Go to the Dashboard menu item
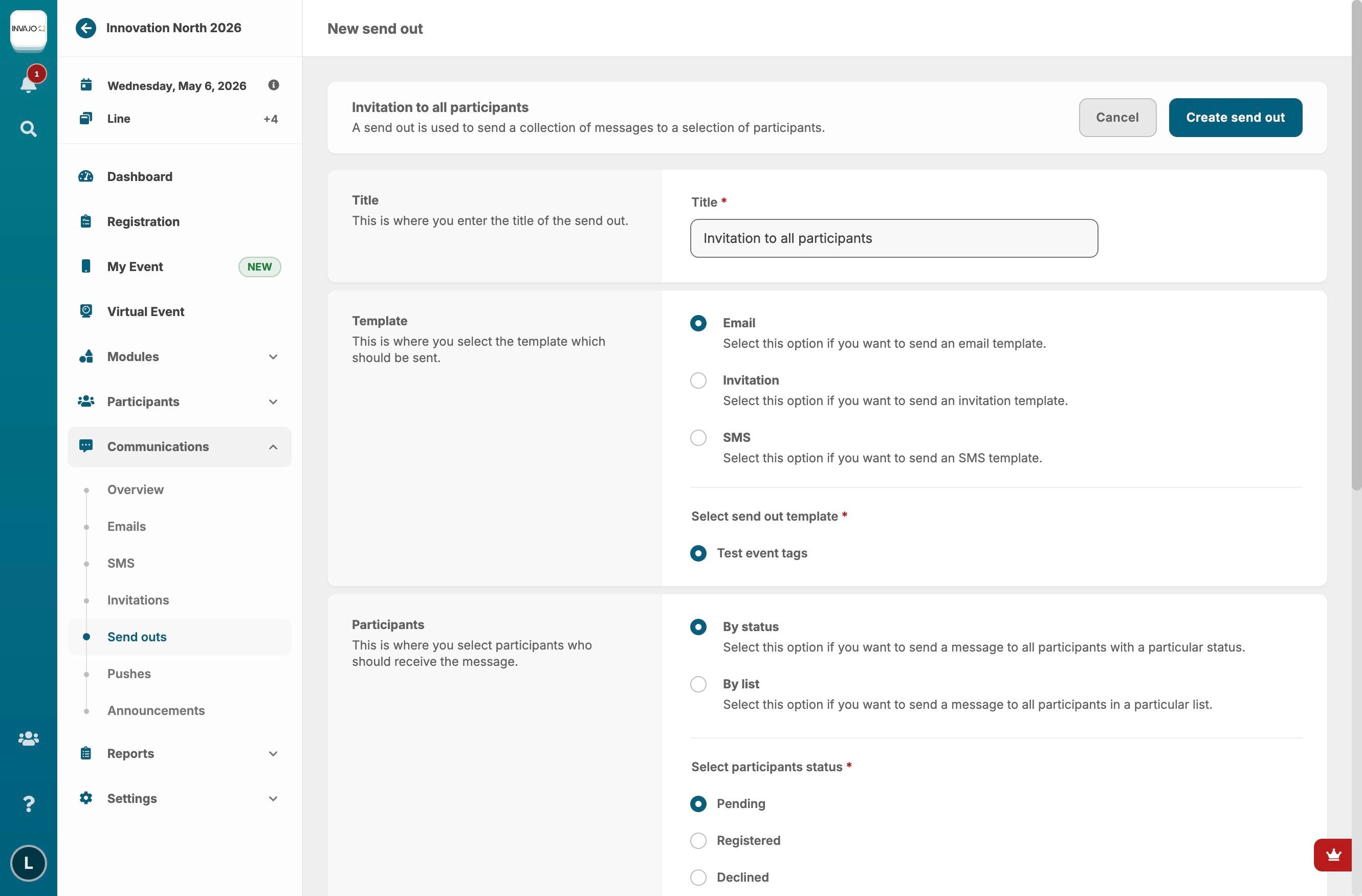The width and height of the screenshot is (1362, 896). [140, 177]
